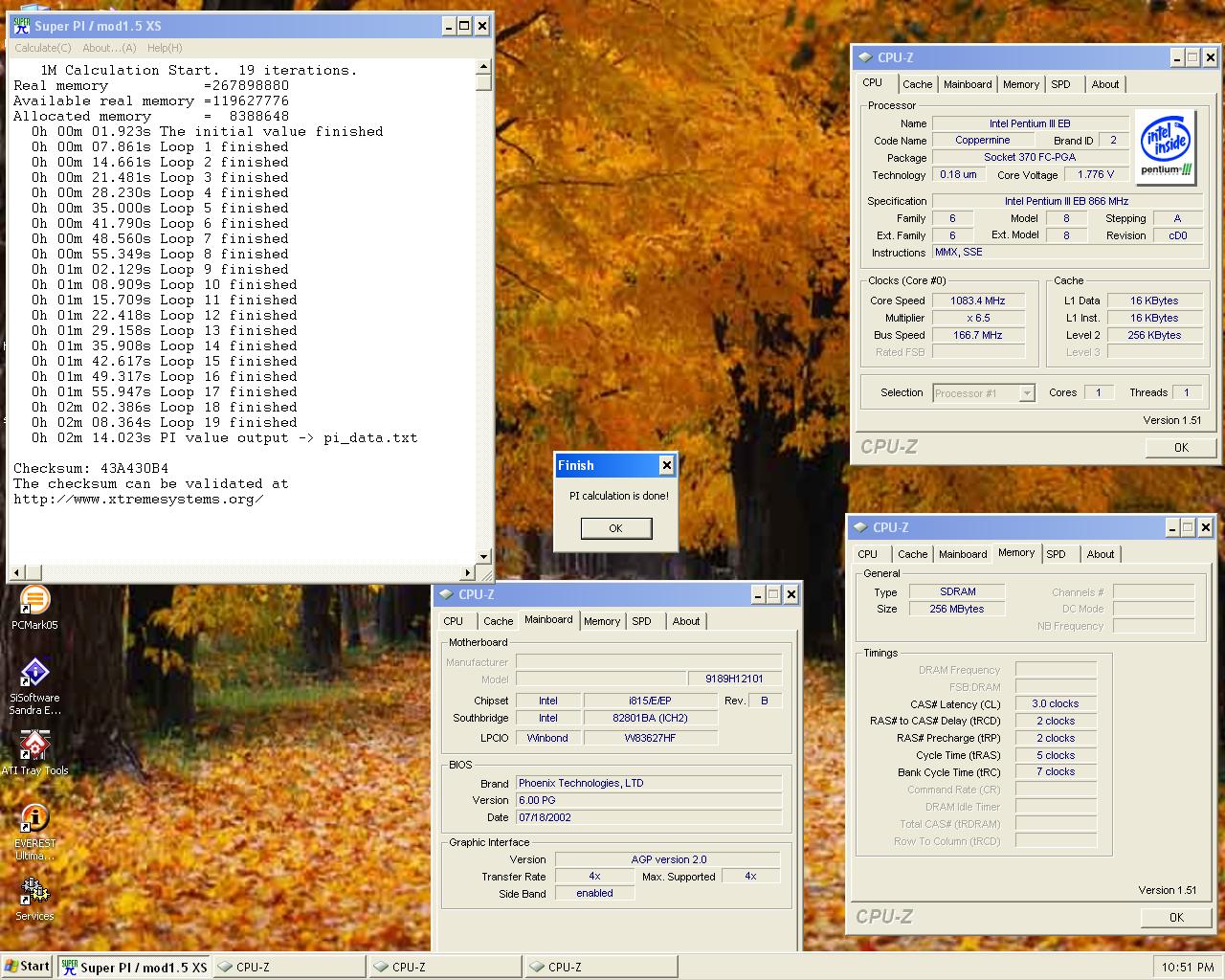Click the BIOS Date 07/18/2002 field
Screen dimensions: 1225x980
649,817
